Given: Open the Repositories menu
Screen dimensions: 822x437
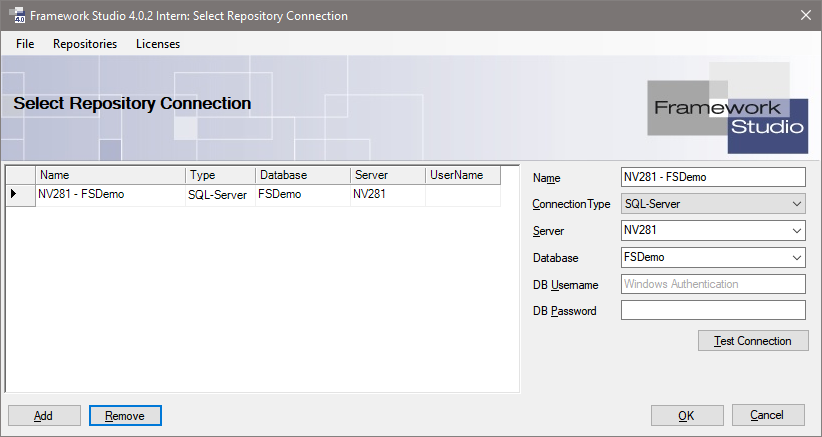Looking at the screenshot, I should (x=85, y=44).
